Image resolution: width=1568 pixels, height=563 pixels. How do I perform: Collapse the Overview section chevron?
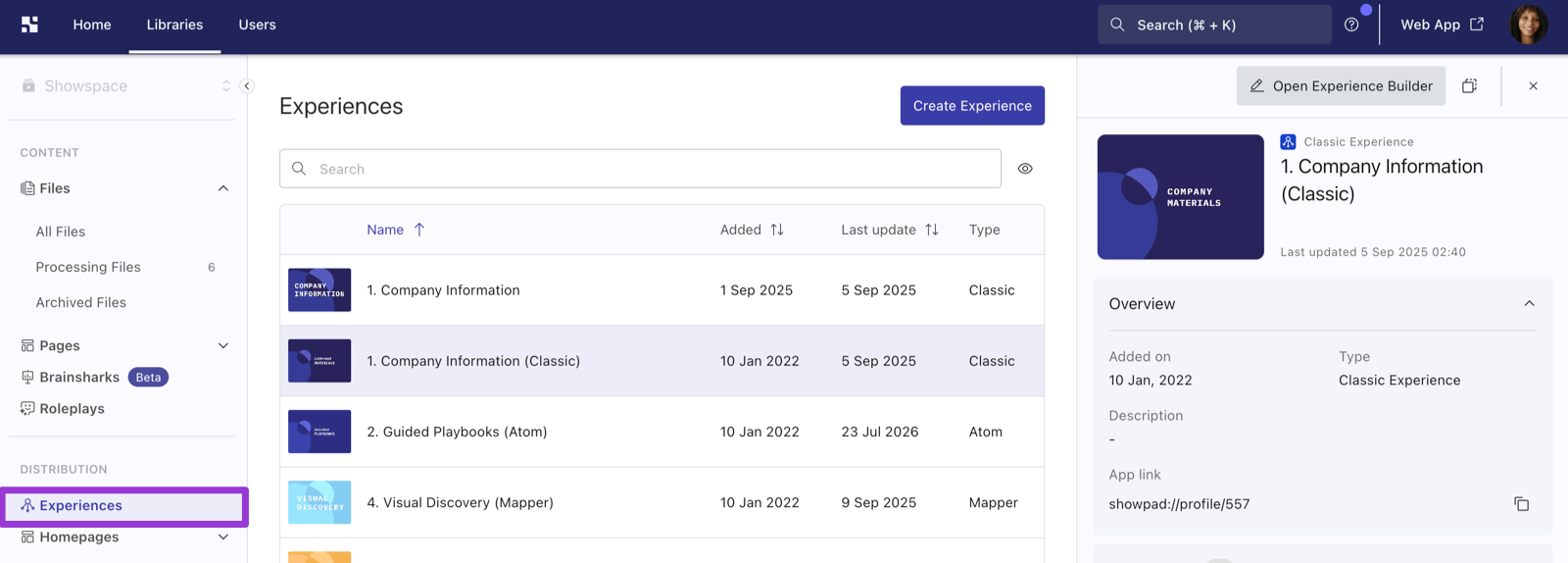(1529, 303)
